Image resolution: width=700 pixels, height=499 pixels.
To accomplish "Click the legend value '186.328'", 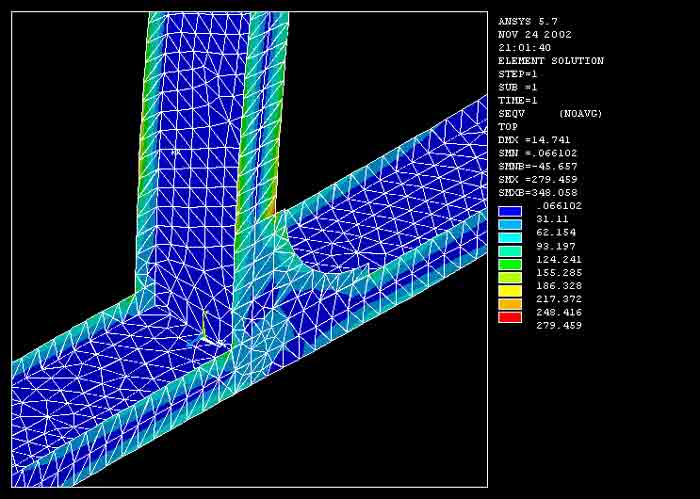I will (x=559, y=286).
